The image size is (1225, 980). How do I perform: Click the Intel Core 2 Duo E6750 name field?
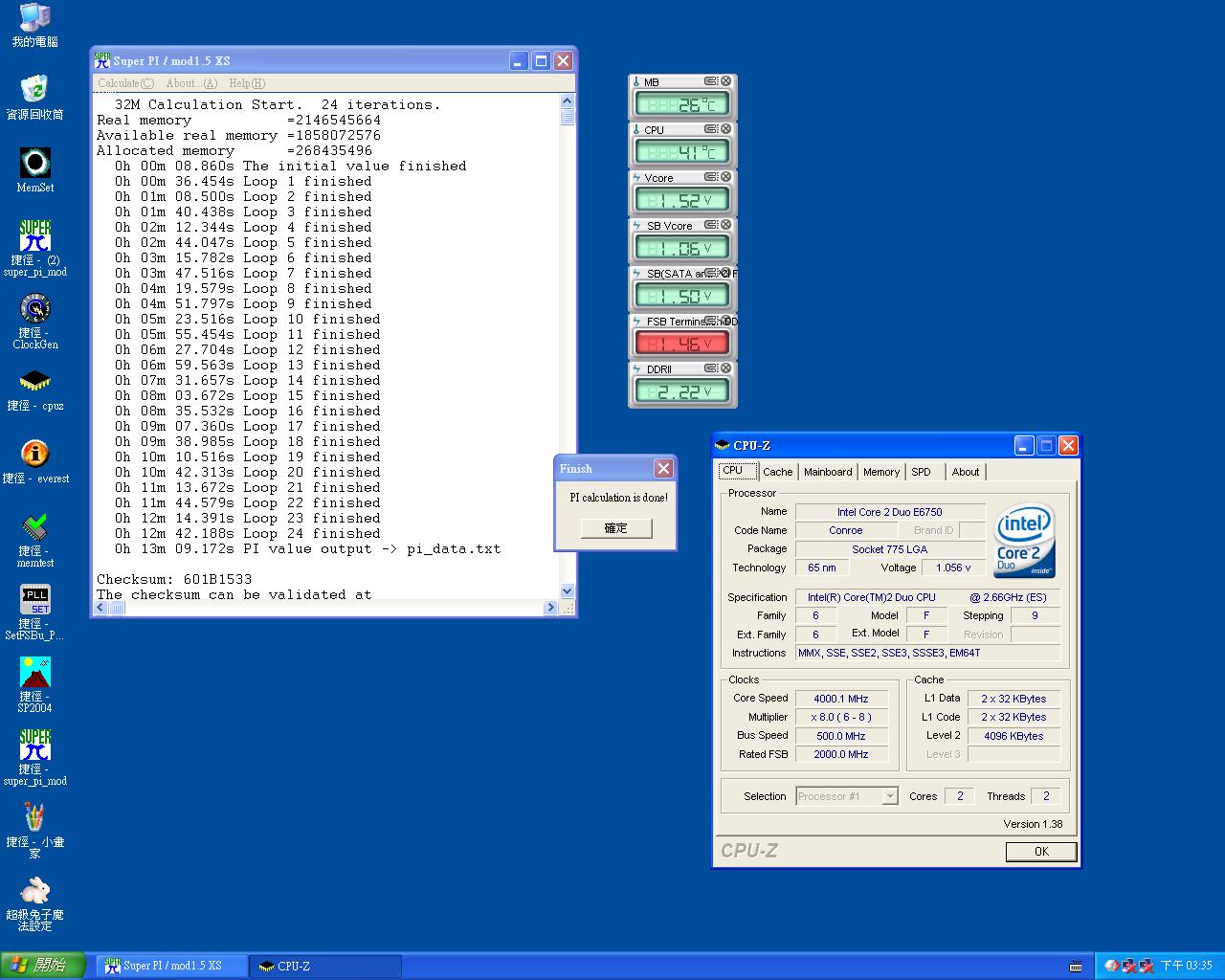[x=890, y=512]
